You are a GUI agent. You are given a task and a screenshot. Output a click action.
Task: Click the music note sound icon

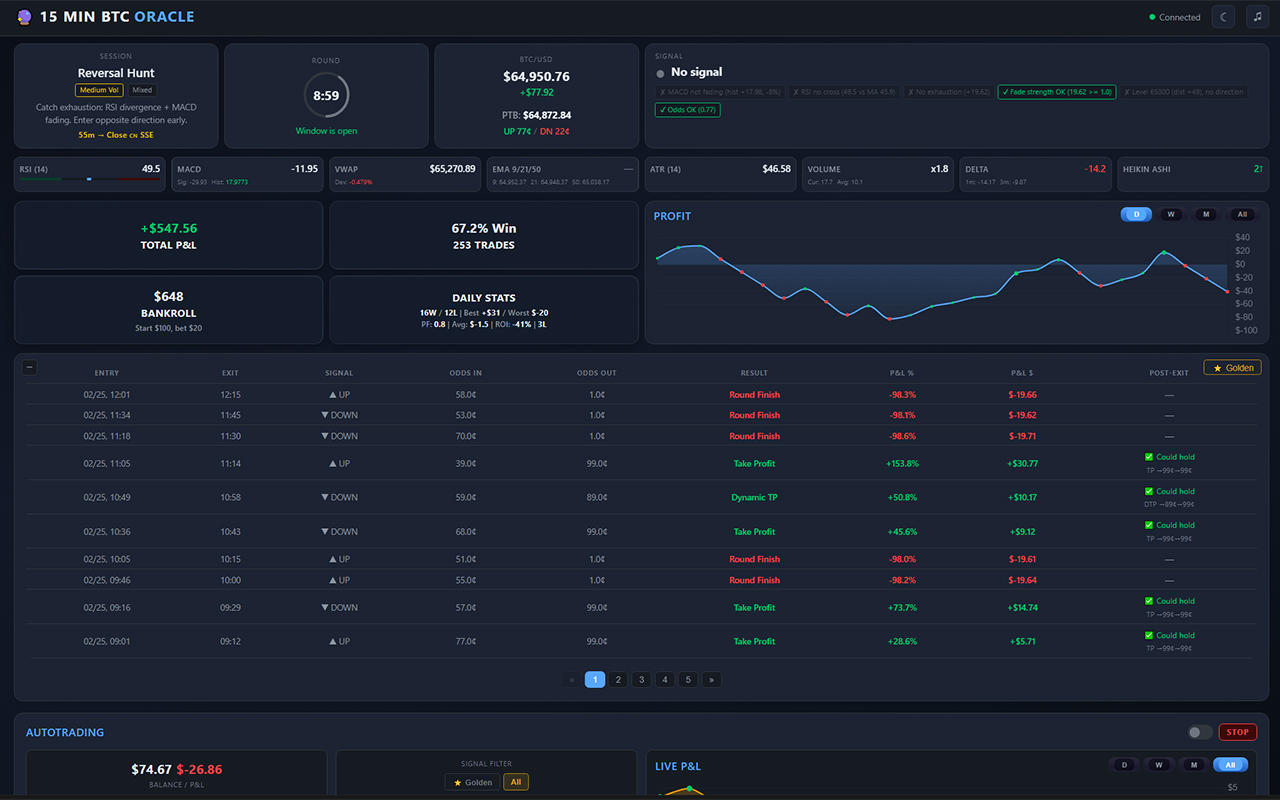[1255, 17]
